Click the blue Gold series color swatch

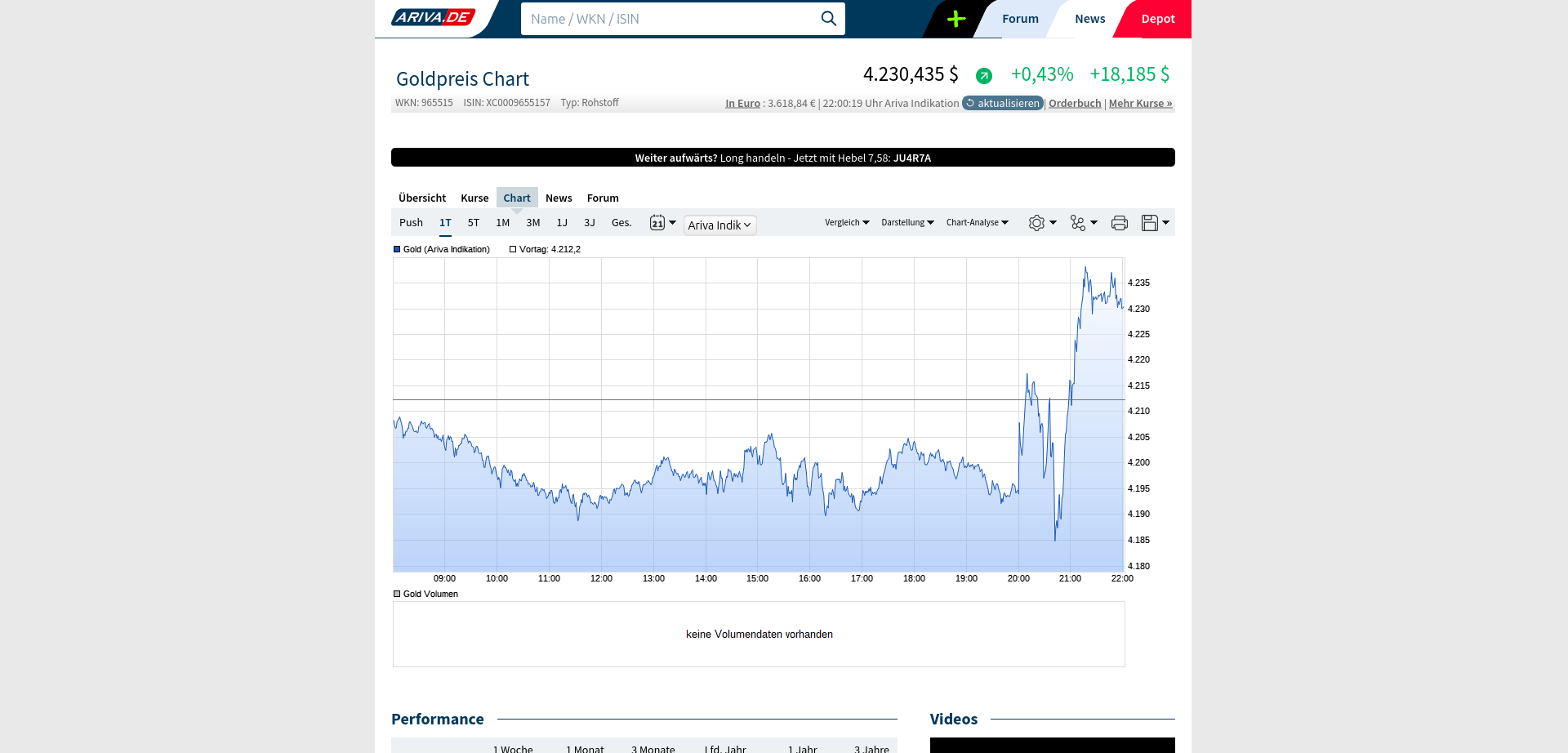pos(397,250)
